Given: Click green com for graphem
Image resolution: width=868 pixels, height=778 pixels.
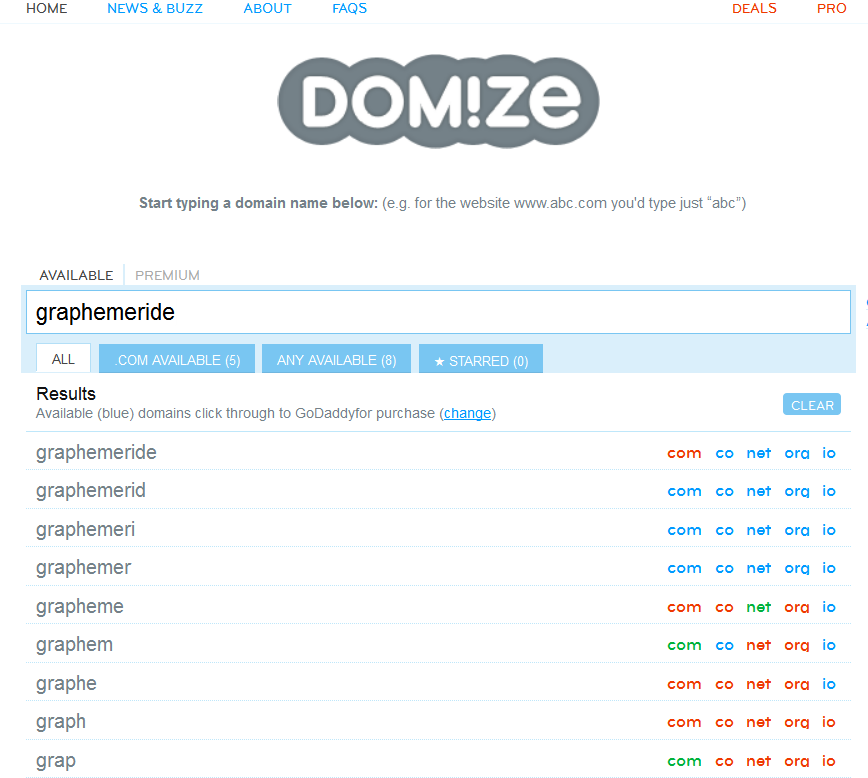Looking at the screenshot, I should 684,646.
